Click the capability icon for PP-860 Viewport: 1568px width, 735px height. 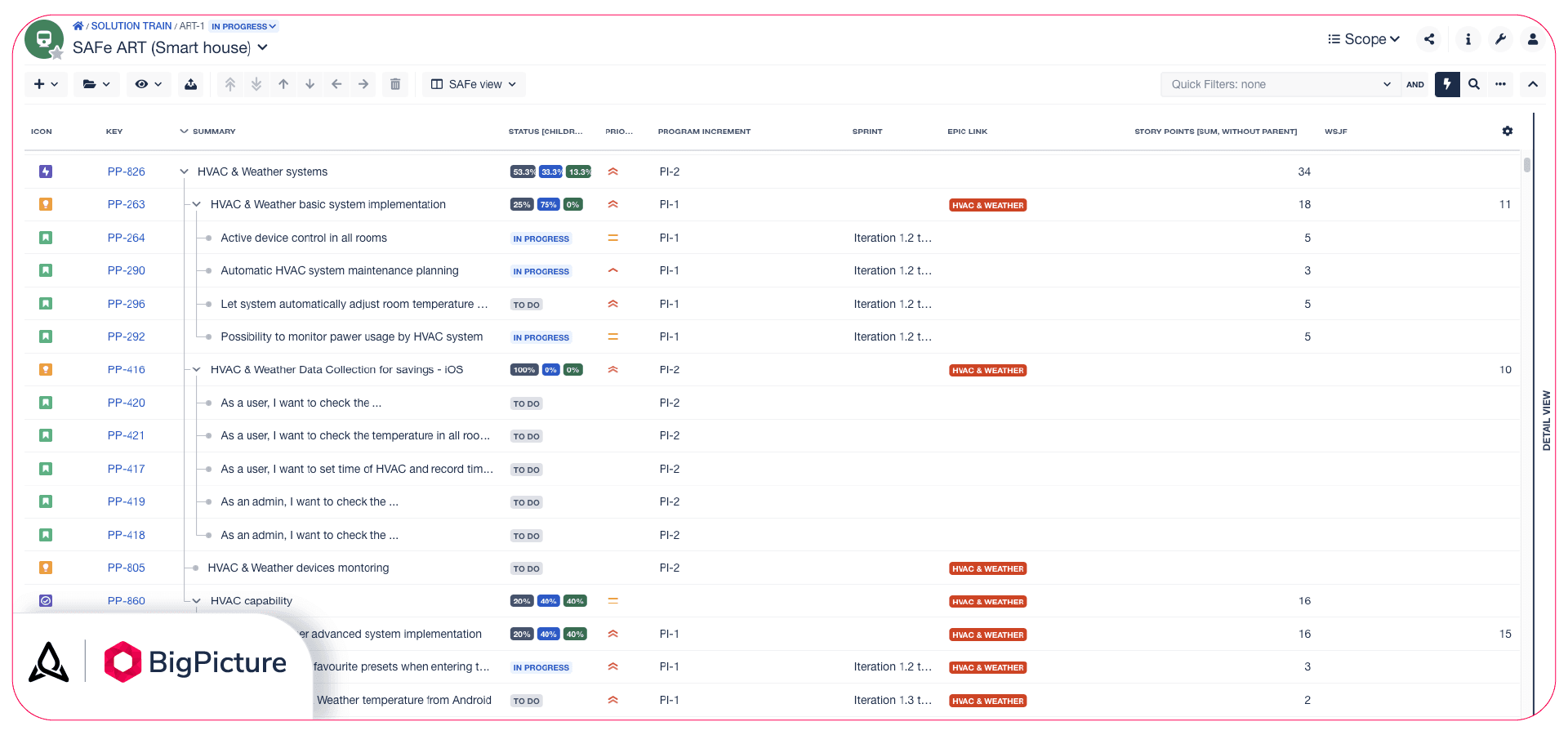(x=46, y=600)
